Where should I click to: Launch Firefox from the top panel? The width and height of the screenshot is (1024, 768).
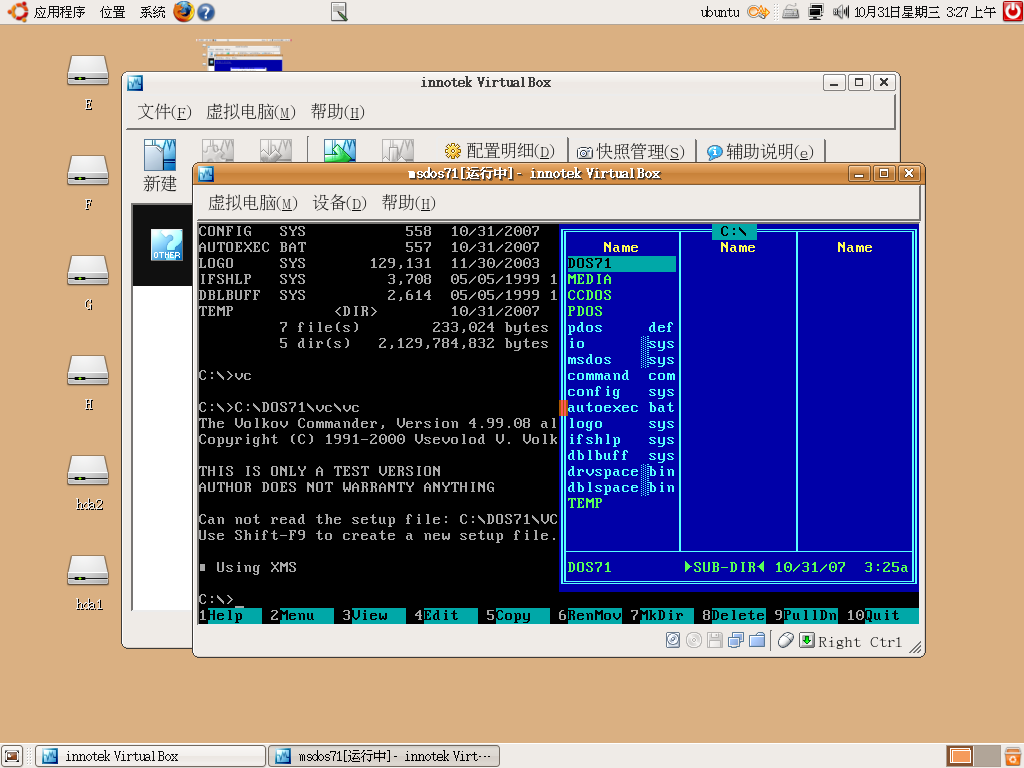click(184, 11)
